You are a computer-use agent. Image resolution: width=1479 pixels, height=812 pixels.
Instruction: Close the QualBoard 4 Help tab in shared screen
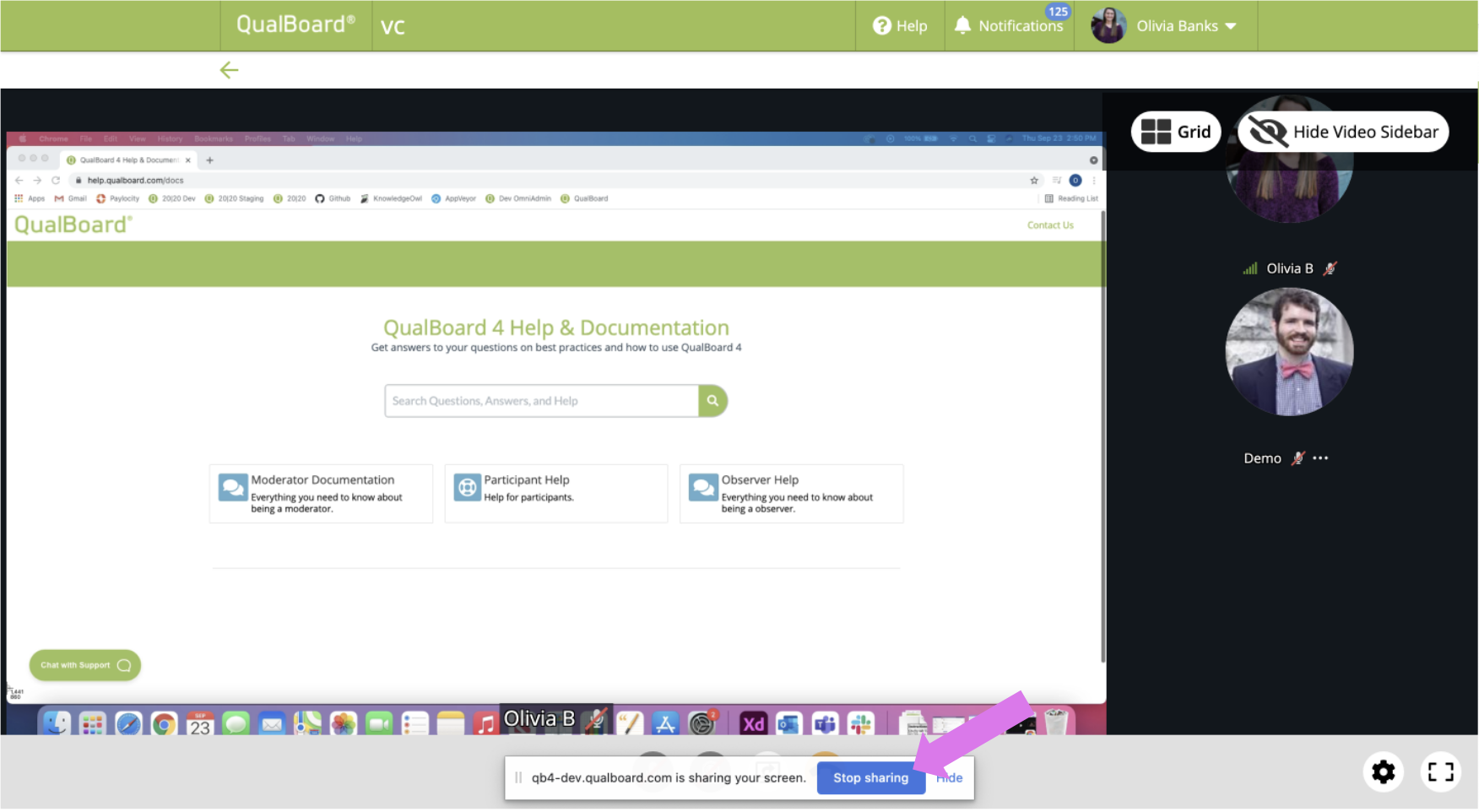(x=188, y=160)
